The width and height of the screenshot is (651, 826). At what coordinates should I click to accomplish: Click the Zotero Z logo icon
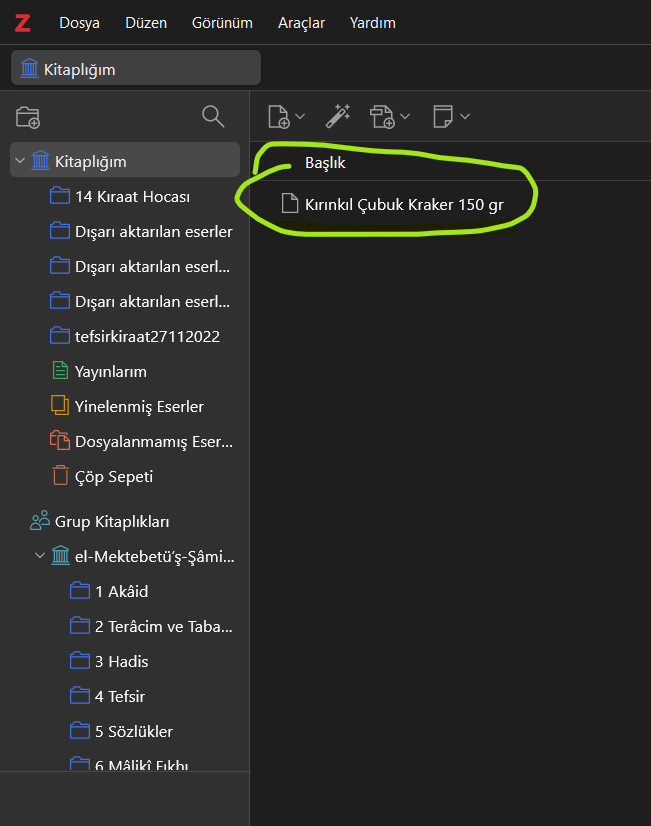tap(22, 23)
